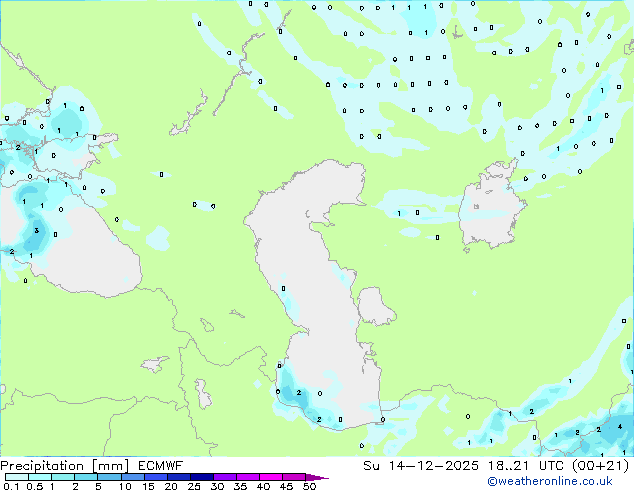634x490 pixels.
Task: Click the 1–2 mm legend color swatch
Action: (63, 477)
